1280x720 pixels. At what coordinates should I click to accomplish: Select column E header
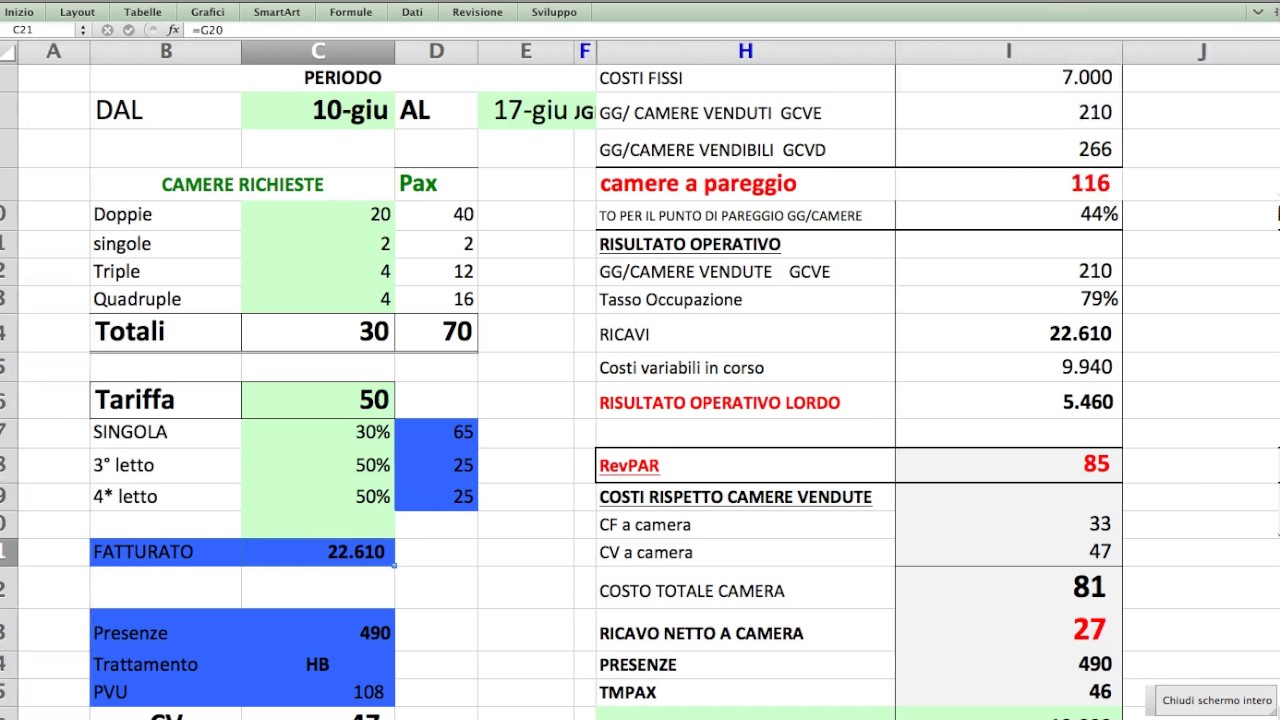click(x=526, y=51)
